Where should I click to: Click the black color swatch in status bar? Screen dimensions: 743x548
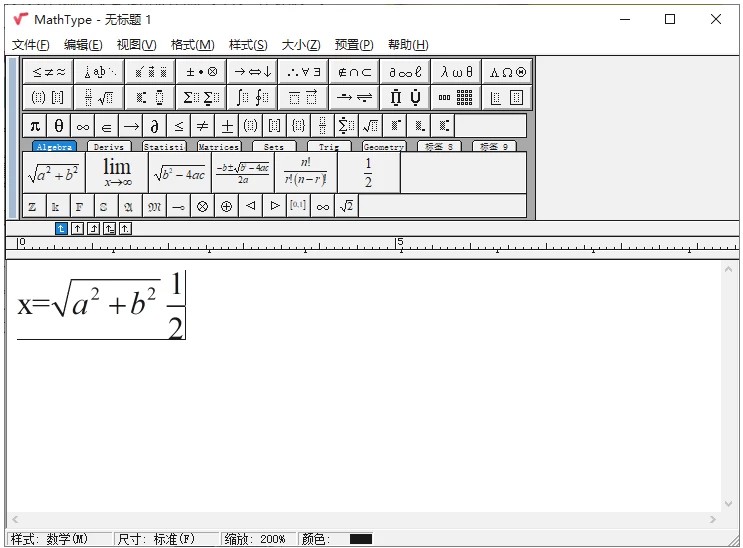360,539
